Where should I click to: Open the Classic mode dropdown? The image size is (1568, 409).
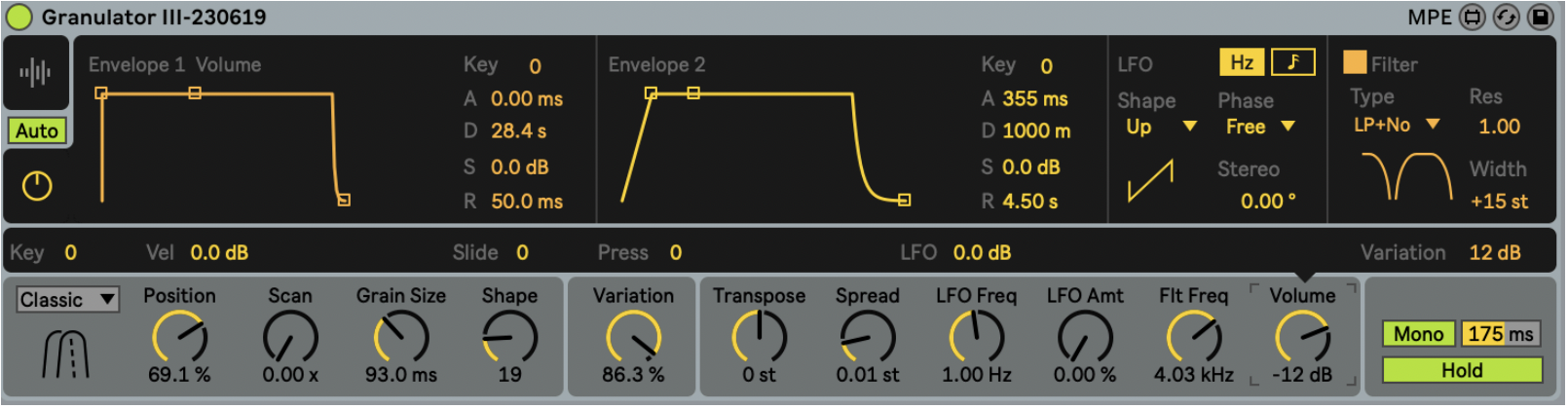[x=67, y=300]
